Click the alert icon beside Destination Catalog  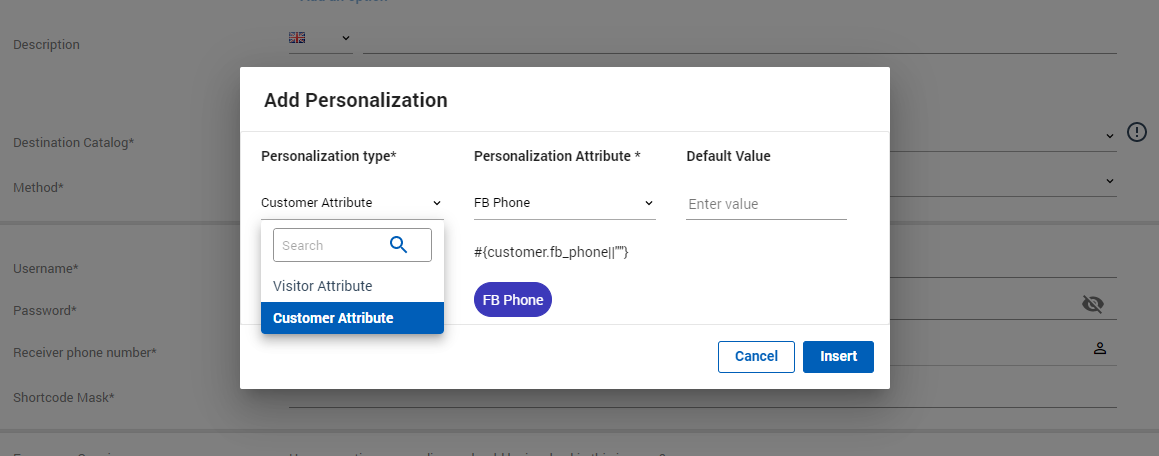click(x=1137, y=132)
